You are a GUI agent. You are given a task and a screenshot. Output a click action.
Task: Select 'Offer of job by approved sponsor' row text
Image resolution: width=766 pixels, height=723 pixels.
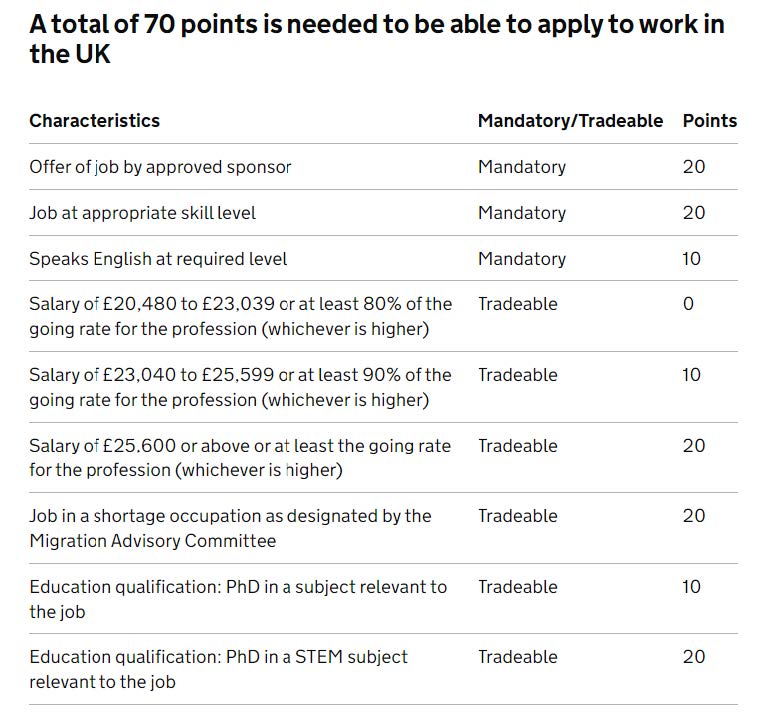(160, 167)
